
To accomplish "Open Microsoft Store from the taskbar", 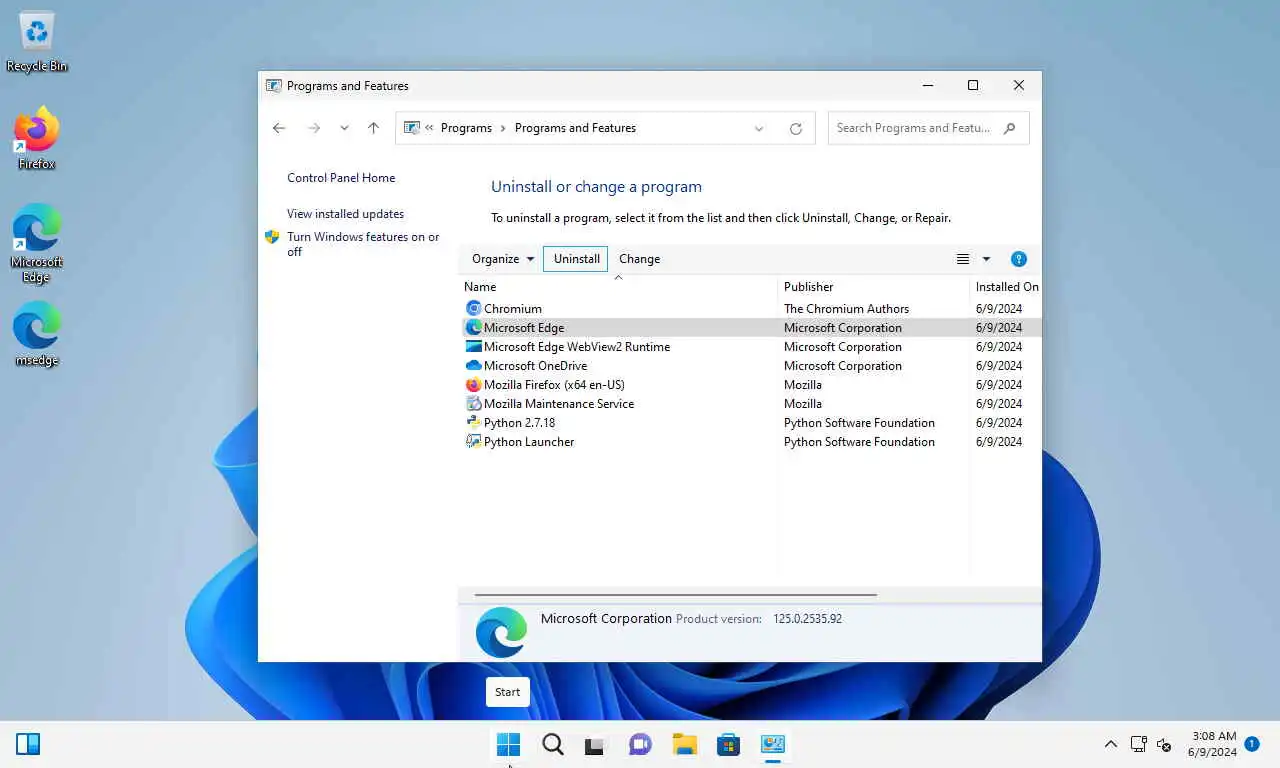I will pyautogui.click(x=728, y=744).
